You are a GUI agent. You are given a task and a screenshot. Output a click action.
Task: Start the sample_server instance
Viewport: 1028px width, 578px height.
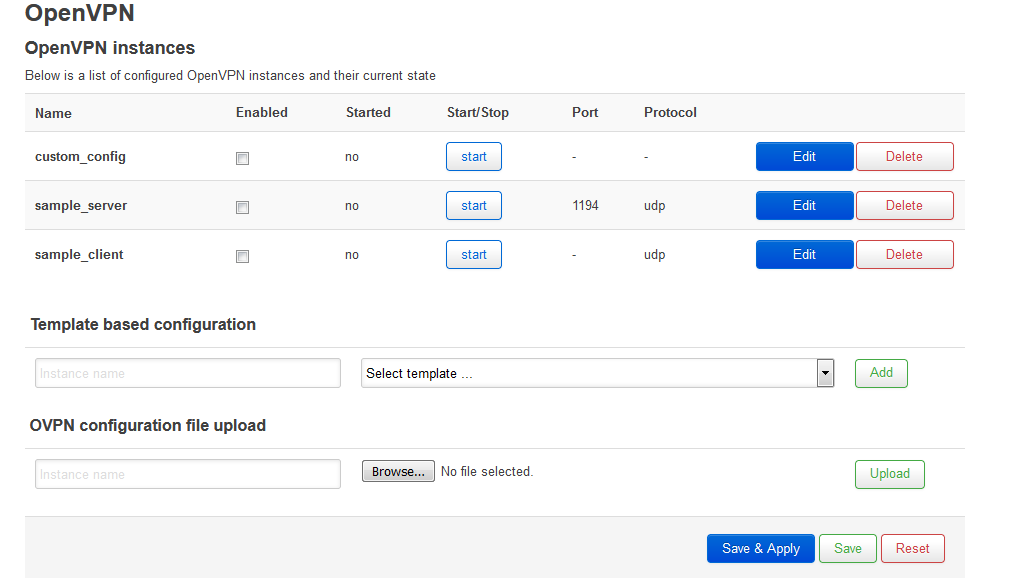click(x=474, y=206)
